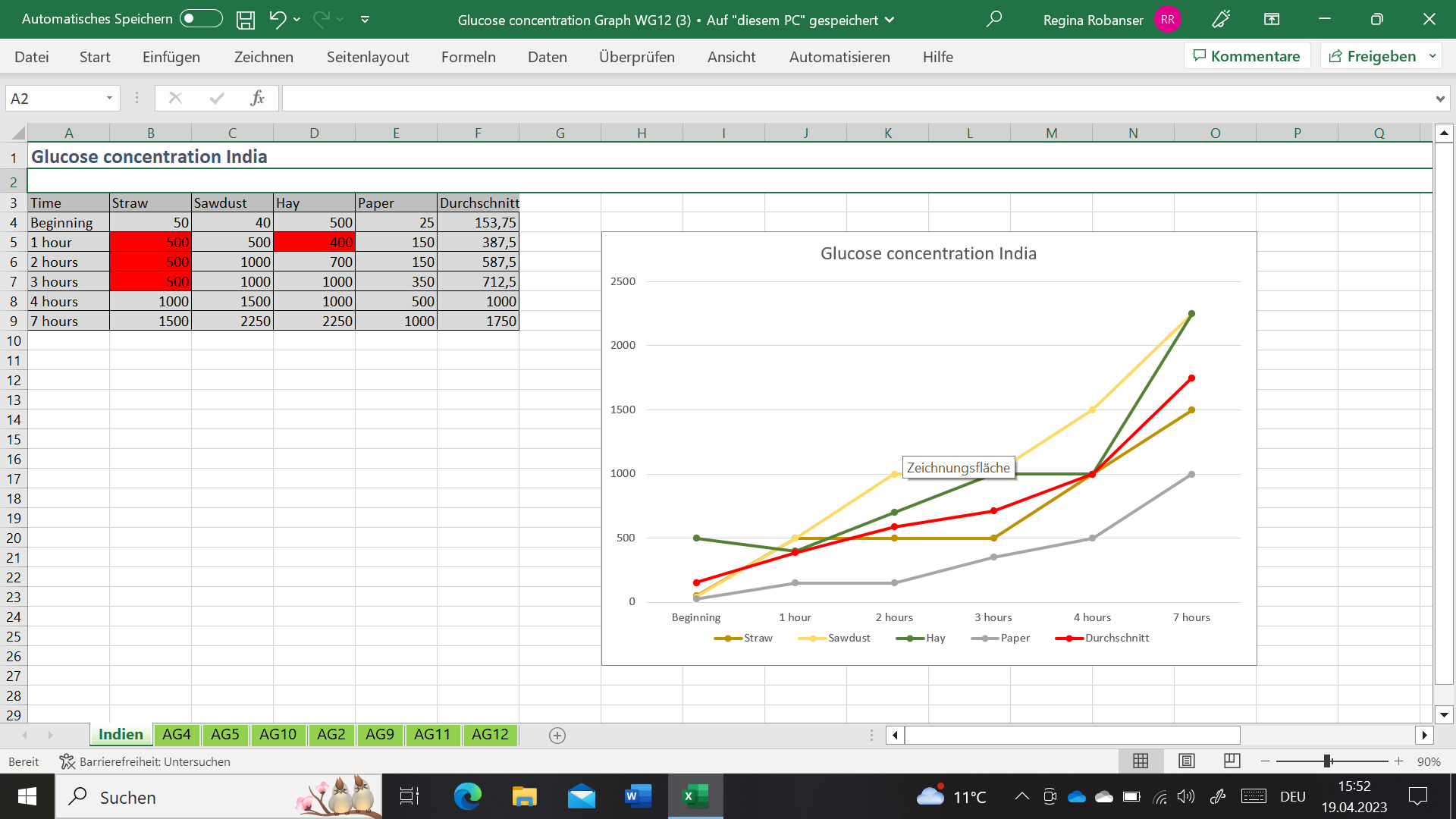The height and width of the screenshot is (819, 1456).
Task: Expand the formula bar chevron
Action: [1439, 99]
